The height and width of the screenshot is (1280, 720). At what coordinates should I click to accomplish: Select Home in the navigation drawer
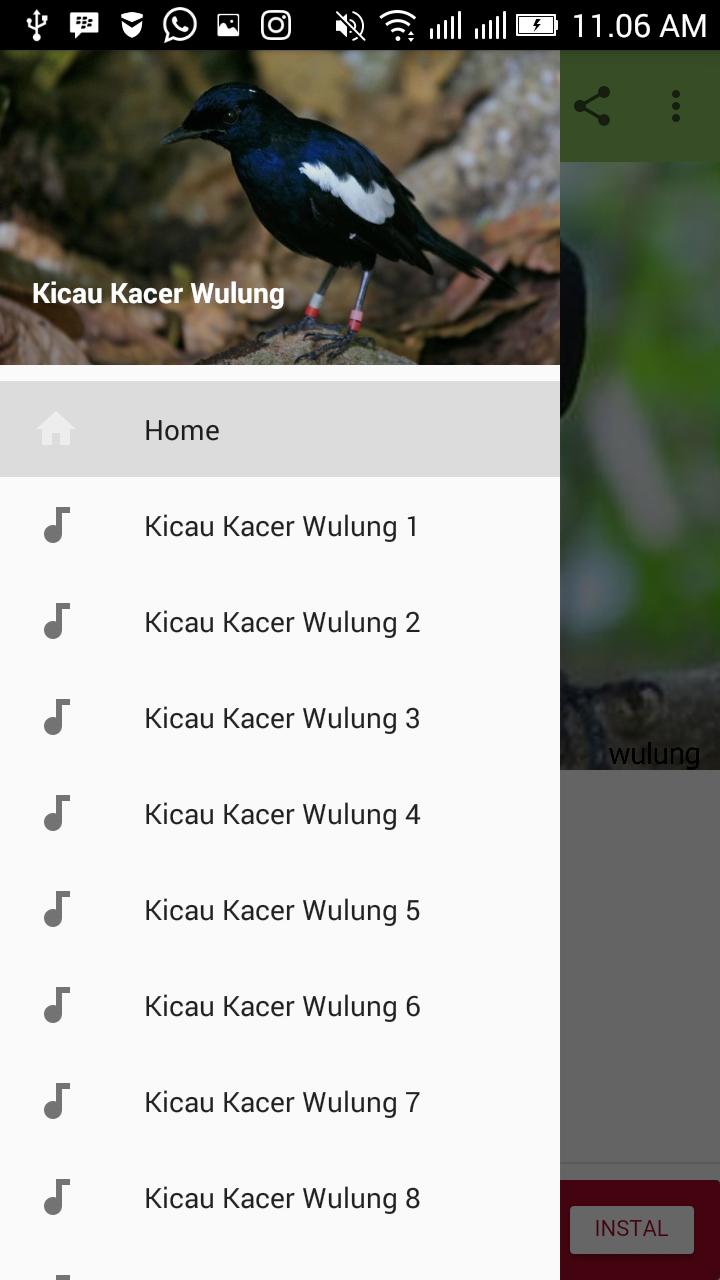(x=280, y=429)
